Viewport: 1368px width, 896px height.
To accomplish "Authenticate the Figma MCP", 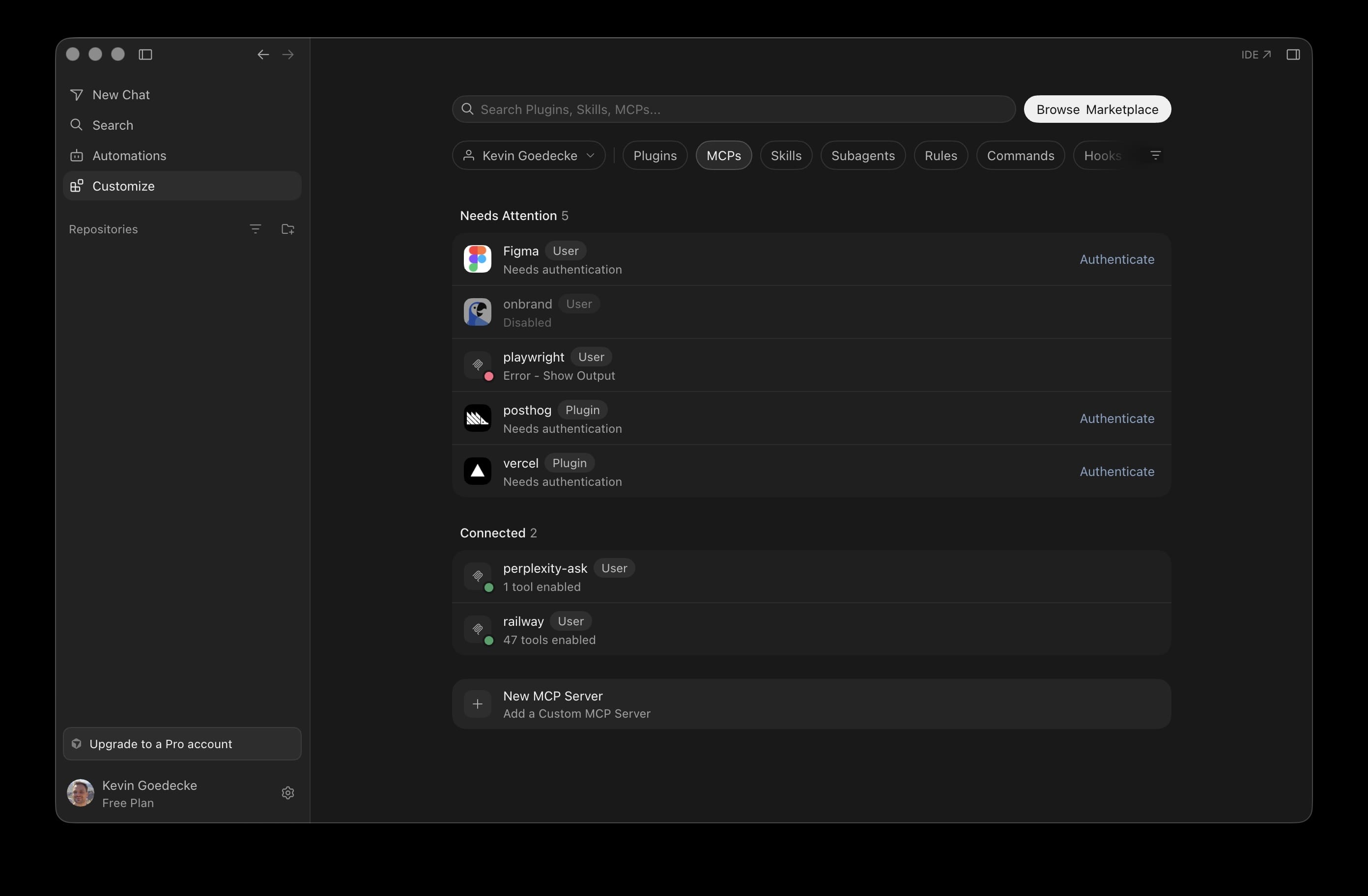I will (1116, 259).
